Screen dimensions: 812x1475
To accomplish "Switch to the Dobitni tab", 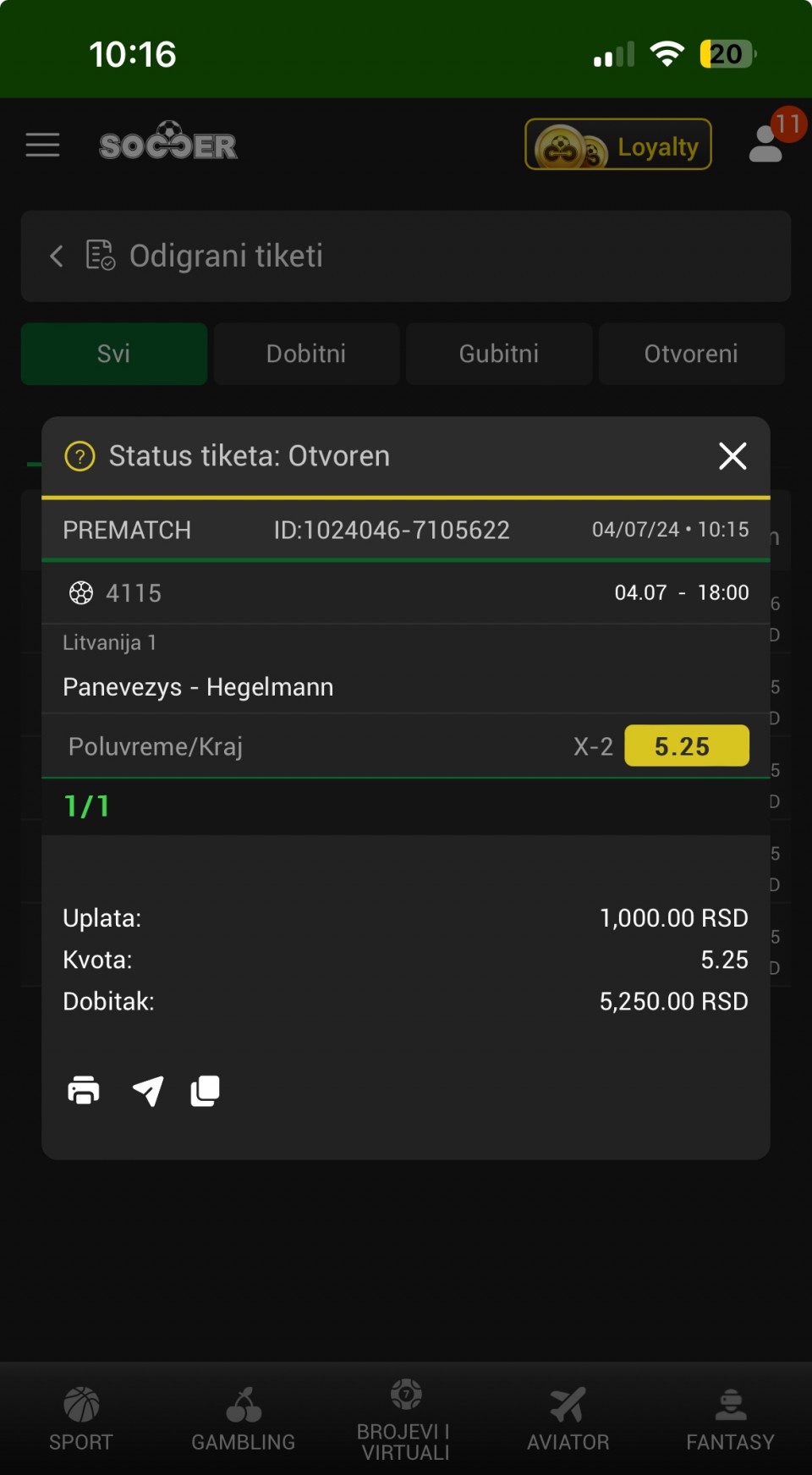I will [x=306, y=354].
